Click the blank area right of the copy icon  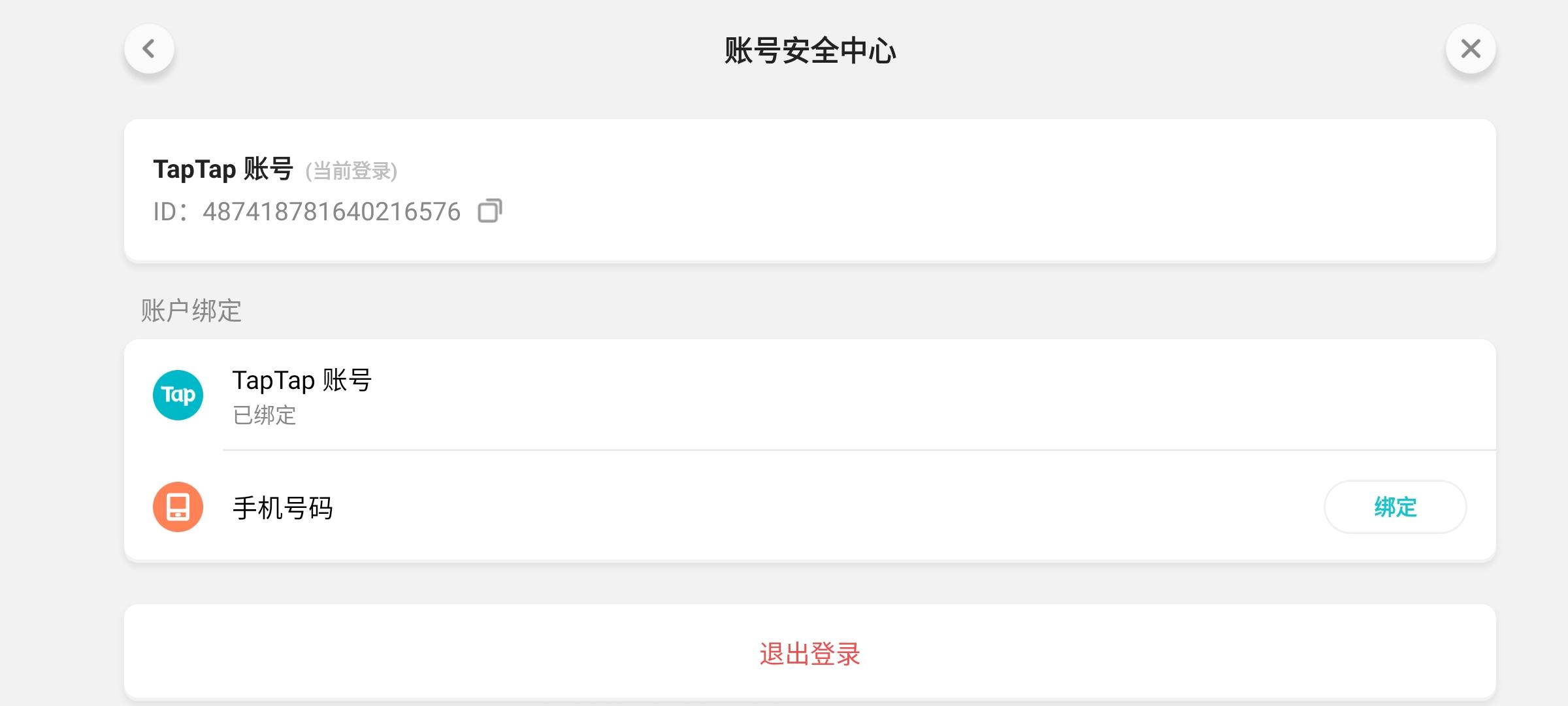980,211
